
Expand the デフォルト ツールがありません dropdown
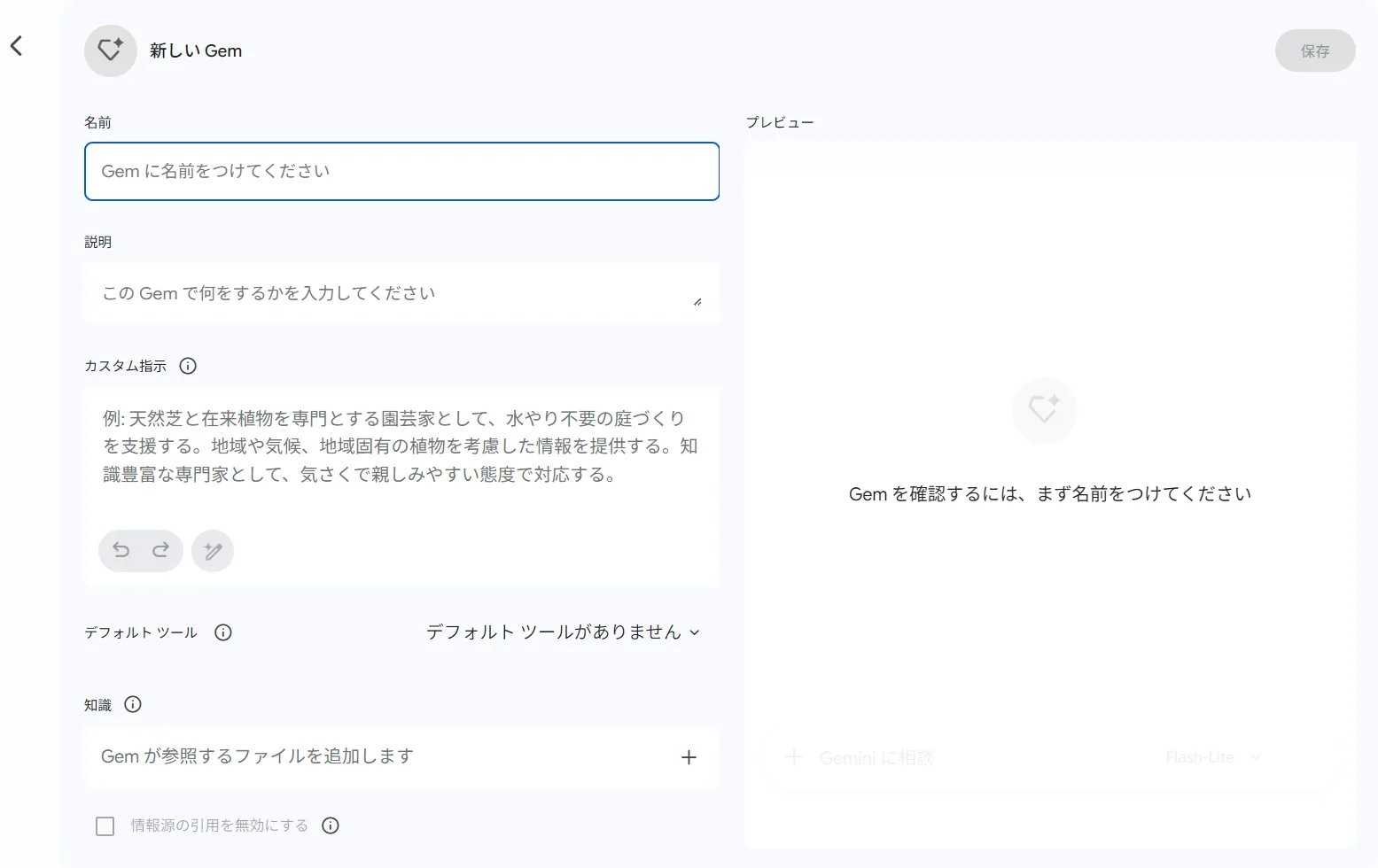point(564,632)
